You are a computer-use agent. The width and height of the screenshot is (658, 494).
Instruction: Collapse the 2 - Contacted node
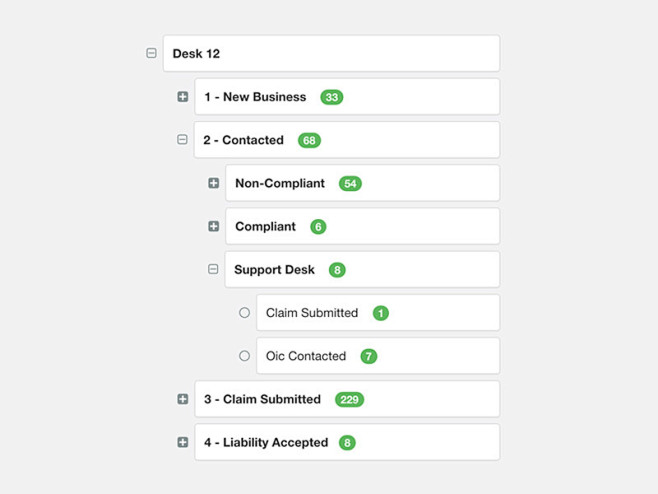click(x=182, y=140)
